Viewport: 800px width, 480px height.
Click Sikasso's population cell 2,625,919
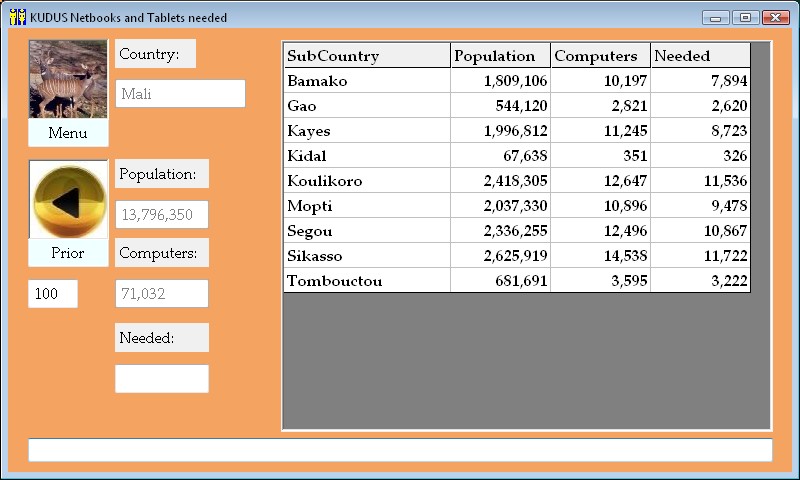tap(500, 256)
